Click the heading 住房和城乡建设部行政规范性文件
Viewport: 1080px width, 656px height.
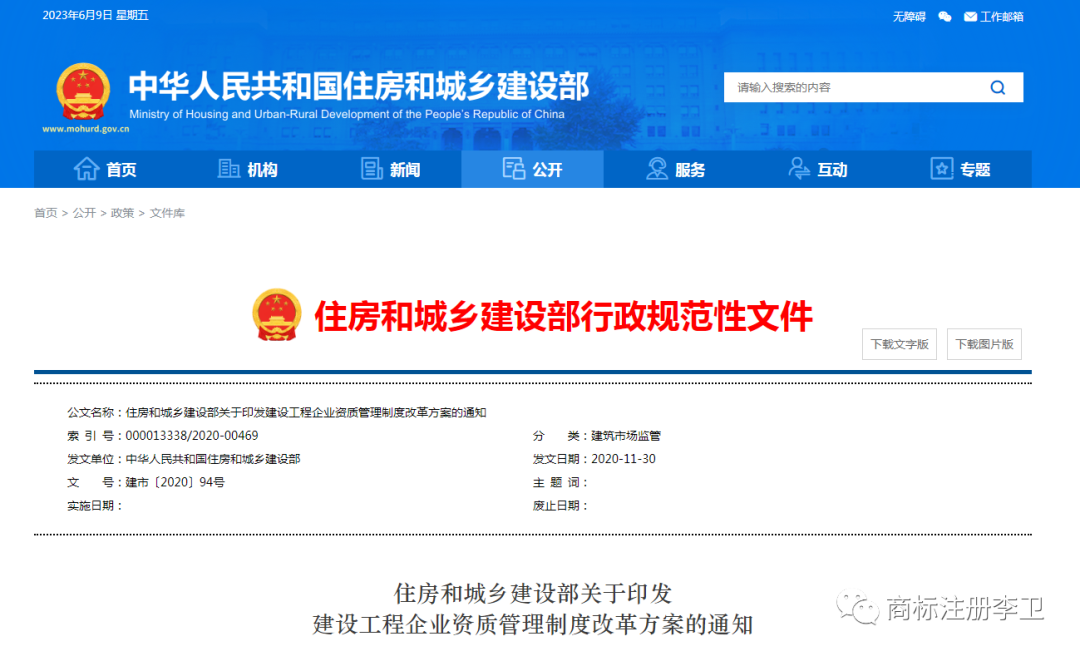(563, 316)
